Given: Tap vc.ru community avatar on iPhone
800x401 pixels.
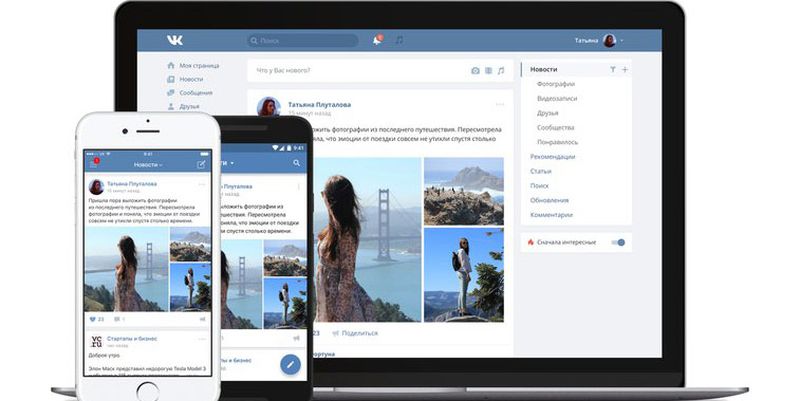Looking at the screenshot, I should click(96, 341).
